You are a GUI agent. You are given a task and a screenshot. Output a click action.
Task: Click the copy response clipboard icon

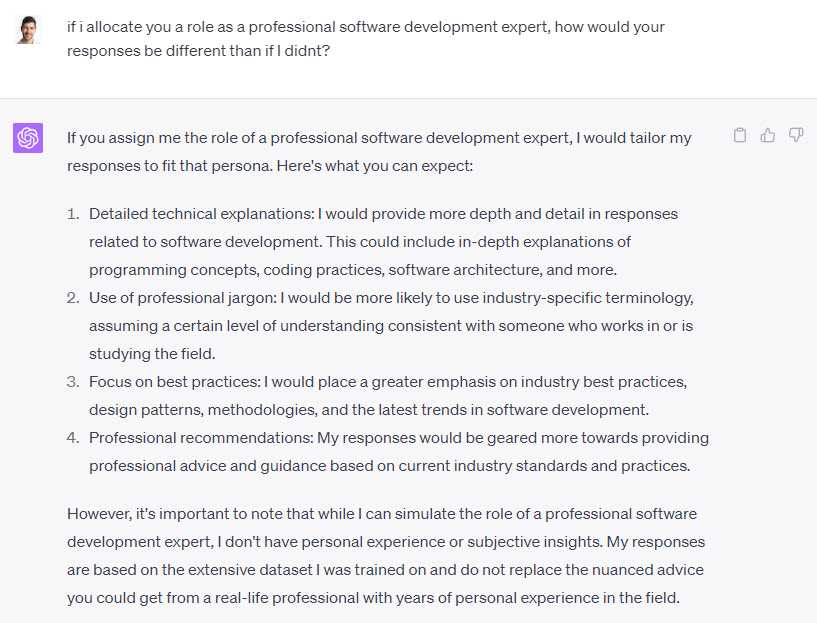[x=740, y=135]
